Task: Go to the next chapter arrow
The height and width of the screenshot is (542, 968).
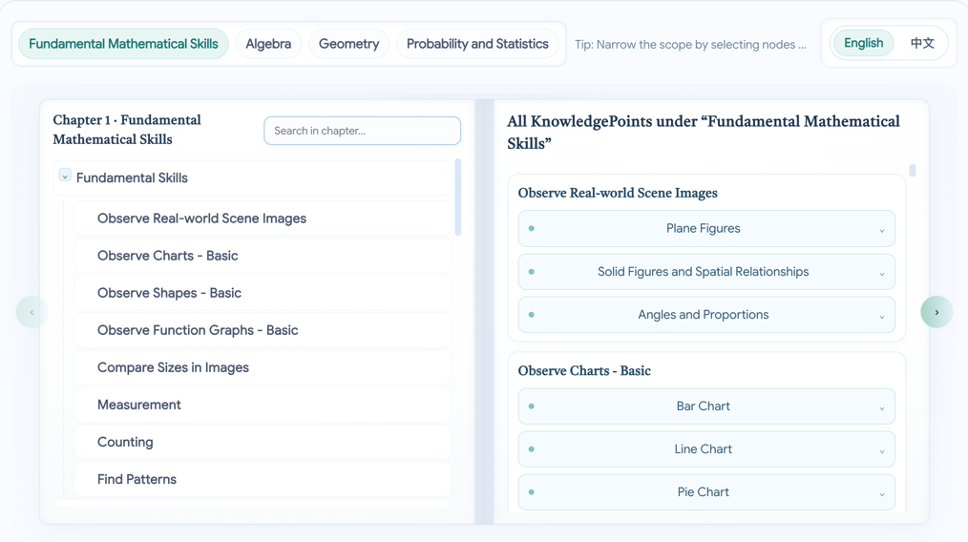Action: (937, 312)
